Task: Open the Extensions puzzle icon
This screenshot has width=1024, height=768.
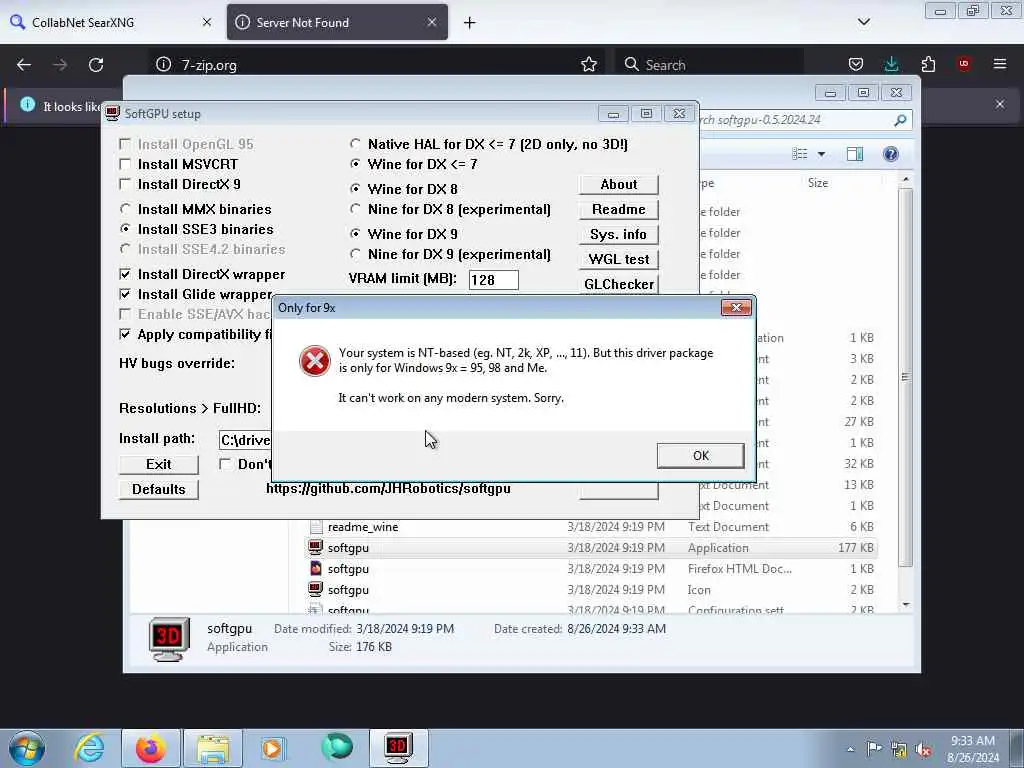Action: pos(928,64)
